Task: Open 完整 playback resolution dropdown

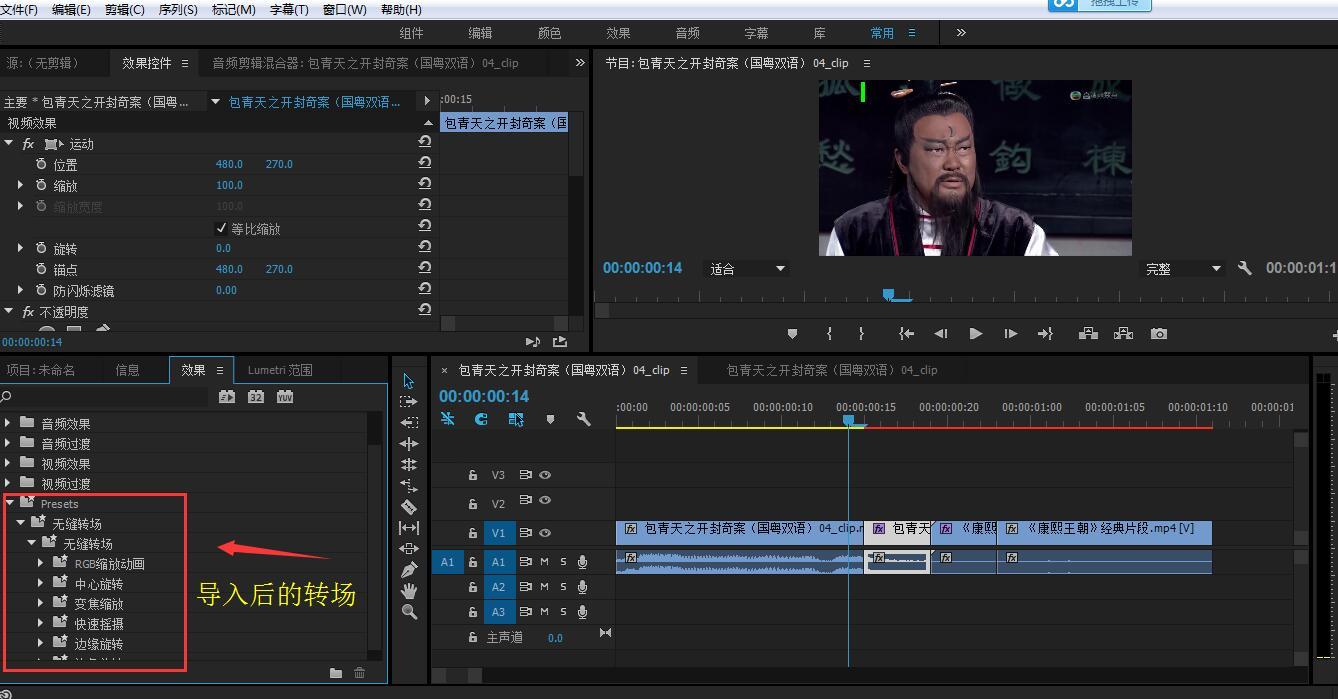Action: point(1183,268)
